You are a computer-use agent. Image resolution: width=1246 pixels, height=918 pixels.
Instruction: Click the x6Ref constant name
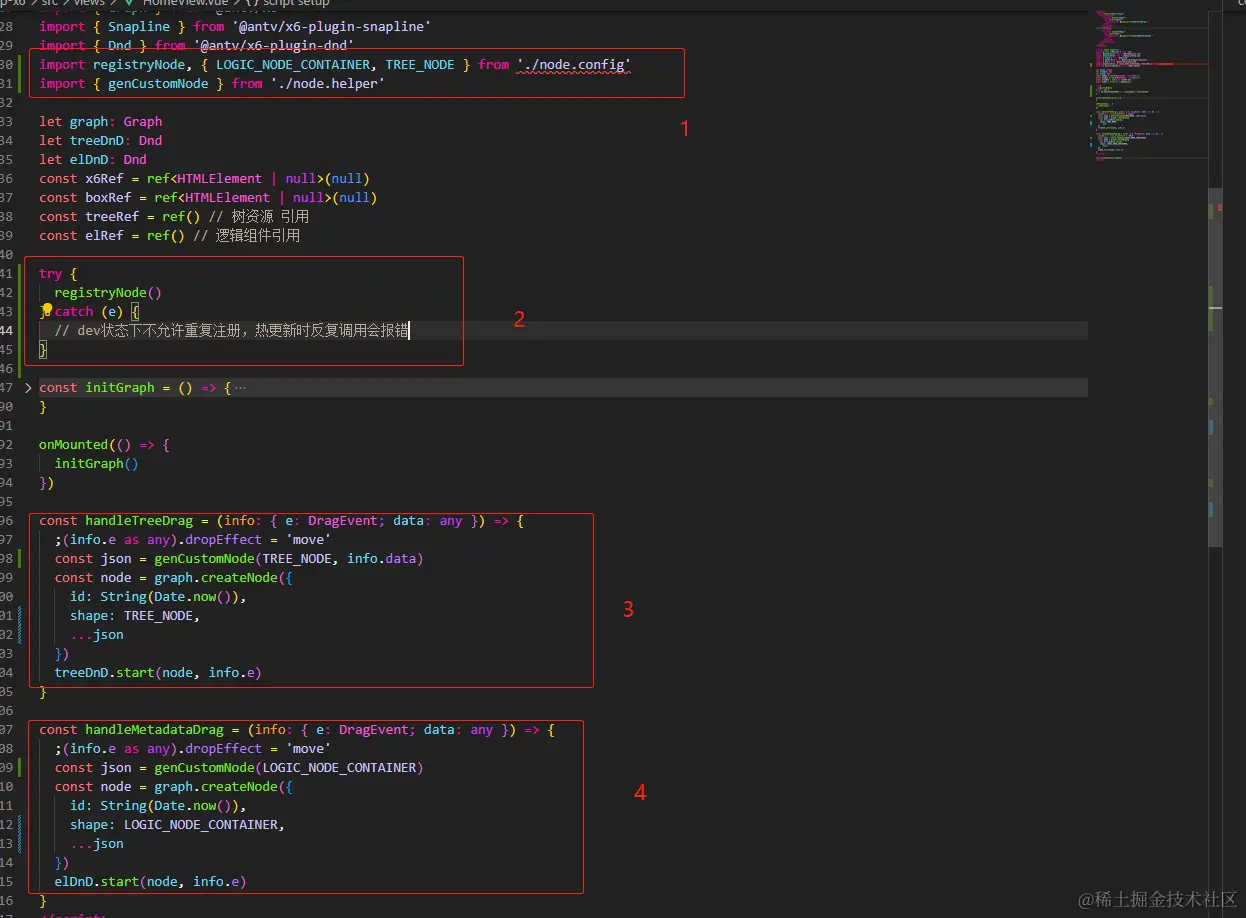[104, 178]
